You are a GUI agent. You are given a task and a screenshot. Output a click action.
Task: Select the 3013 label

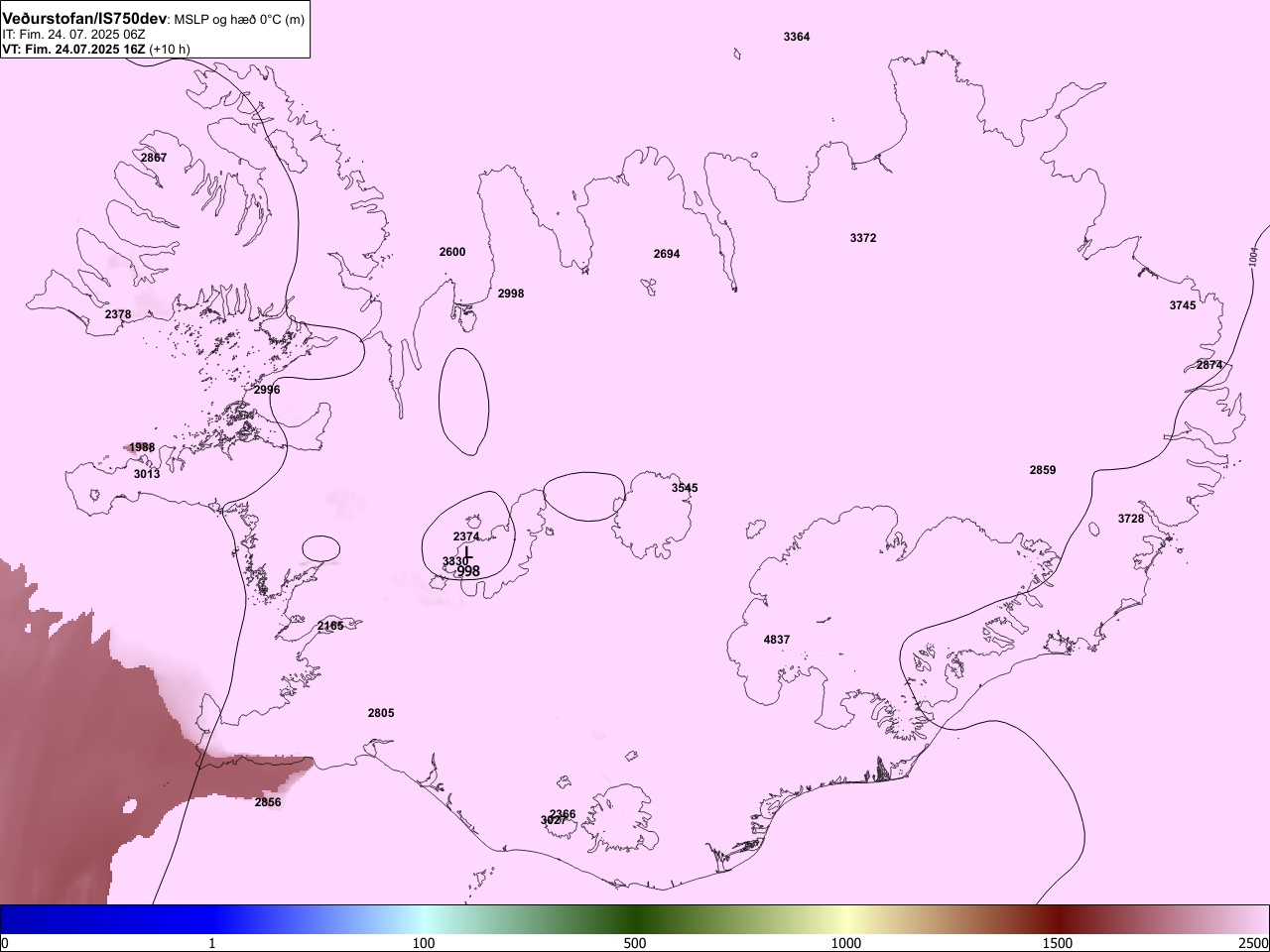pyautogui.click(x=147, y=474)
